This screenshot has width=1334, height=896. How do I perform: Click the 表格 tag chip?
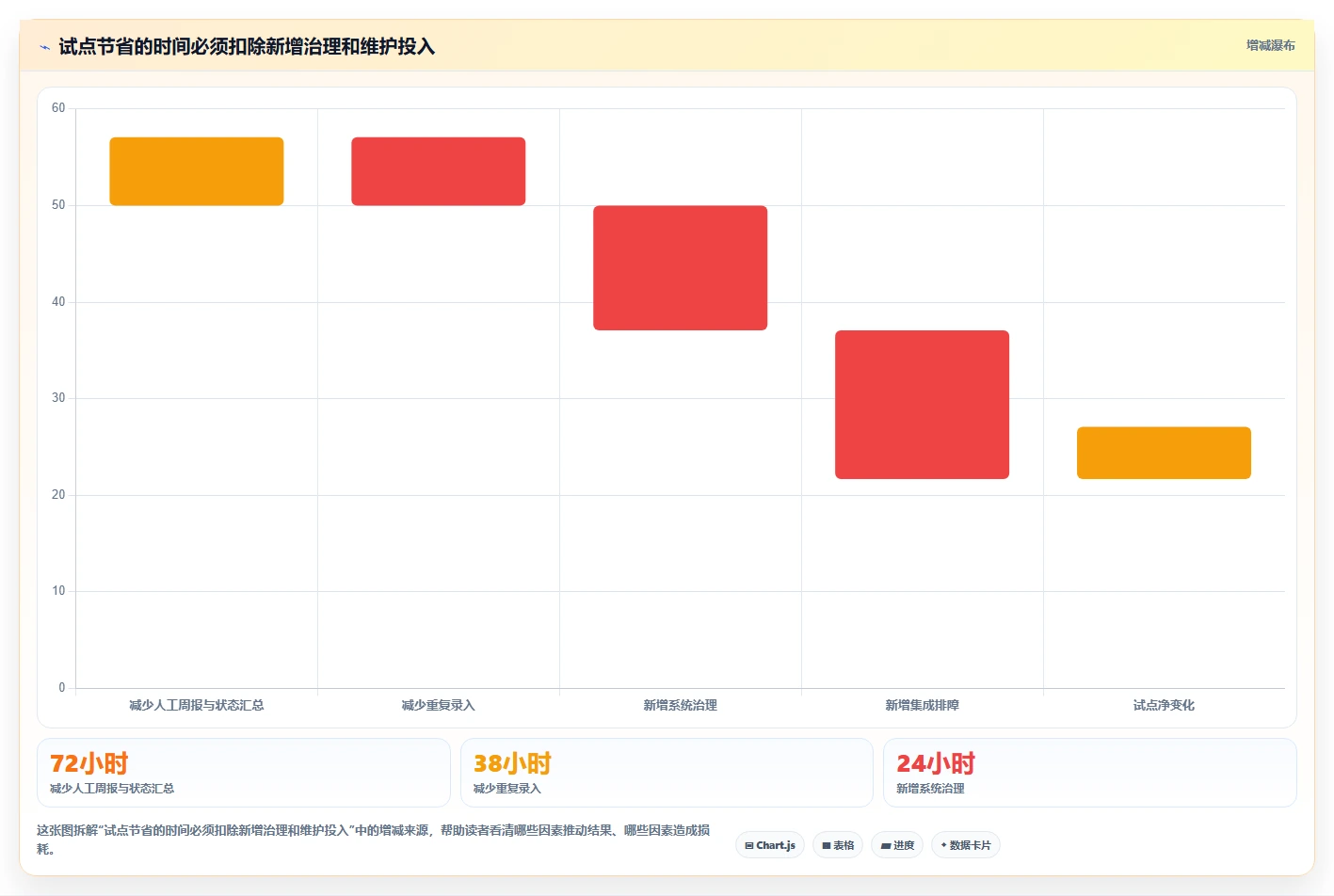[x=838, y=845]
